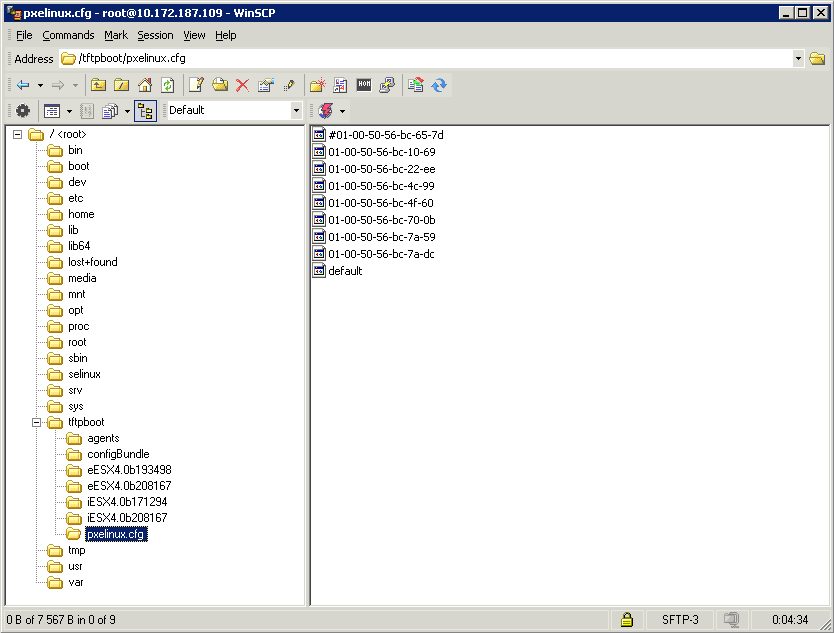Select the configBundle subfolder
Image resolution: width=834 pixels, height=633 pixels.
pos(118,454)
